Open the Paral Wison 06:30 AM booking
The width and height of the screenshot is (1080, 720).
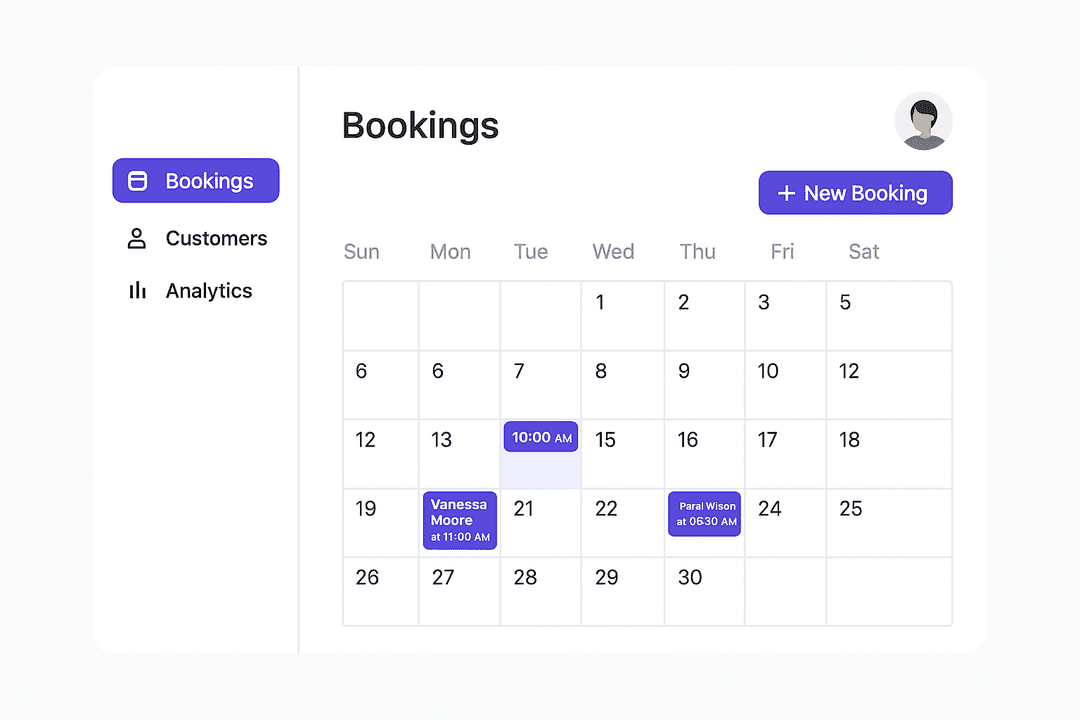705,514
